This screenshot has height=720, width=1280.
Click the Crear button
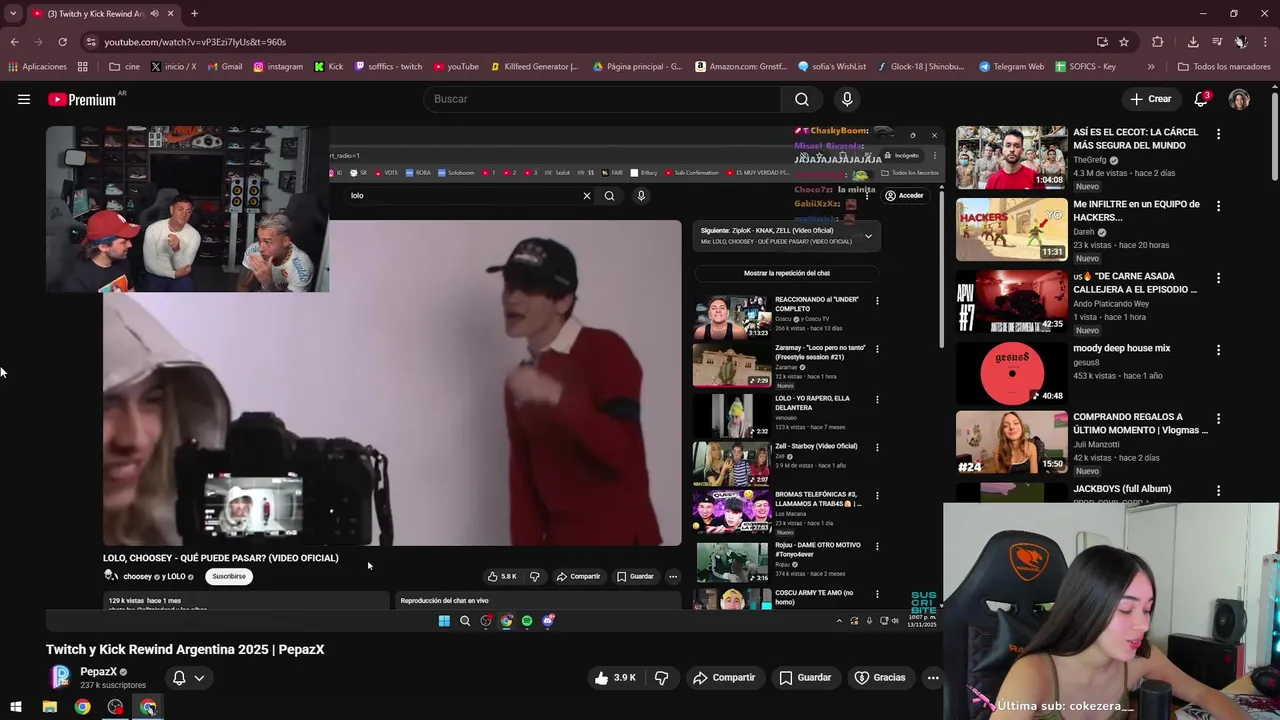[1150, 99]
